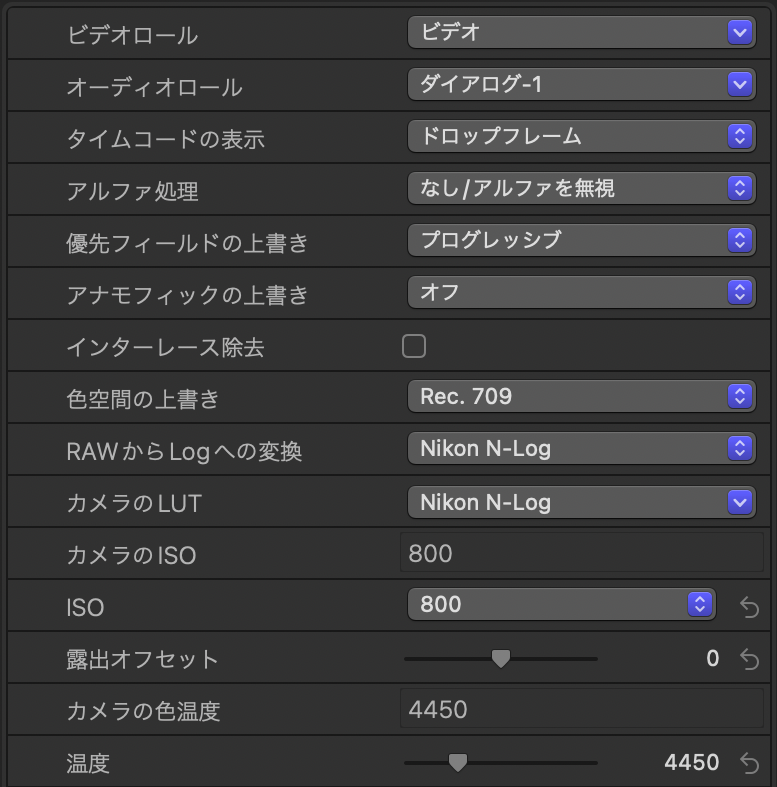Open the カメラのLUT dropdown
Screen dimensions: 777x787
(581, 502)
